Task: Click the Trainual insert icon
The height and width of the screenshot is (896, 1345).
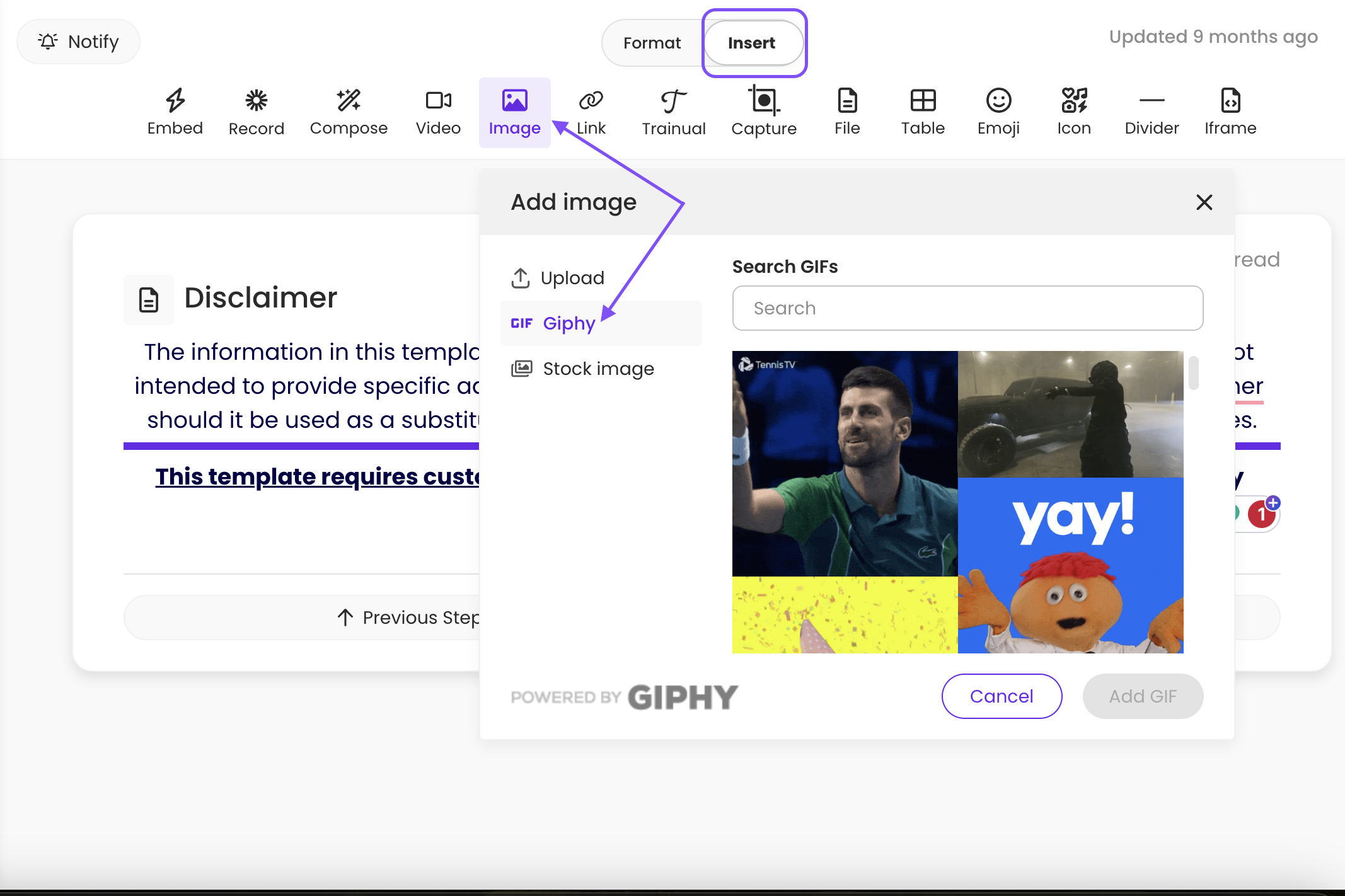Action: pyautogui.click(x=673, y=101)
